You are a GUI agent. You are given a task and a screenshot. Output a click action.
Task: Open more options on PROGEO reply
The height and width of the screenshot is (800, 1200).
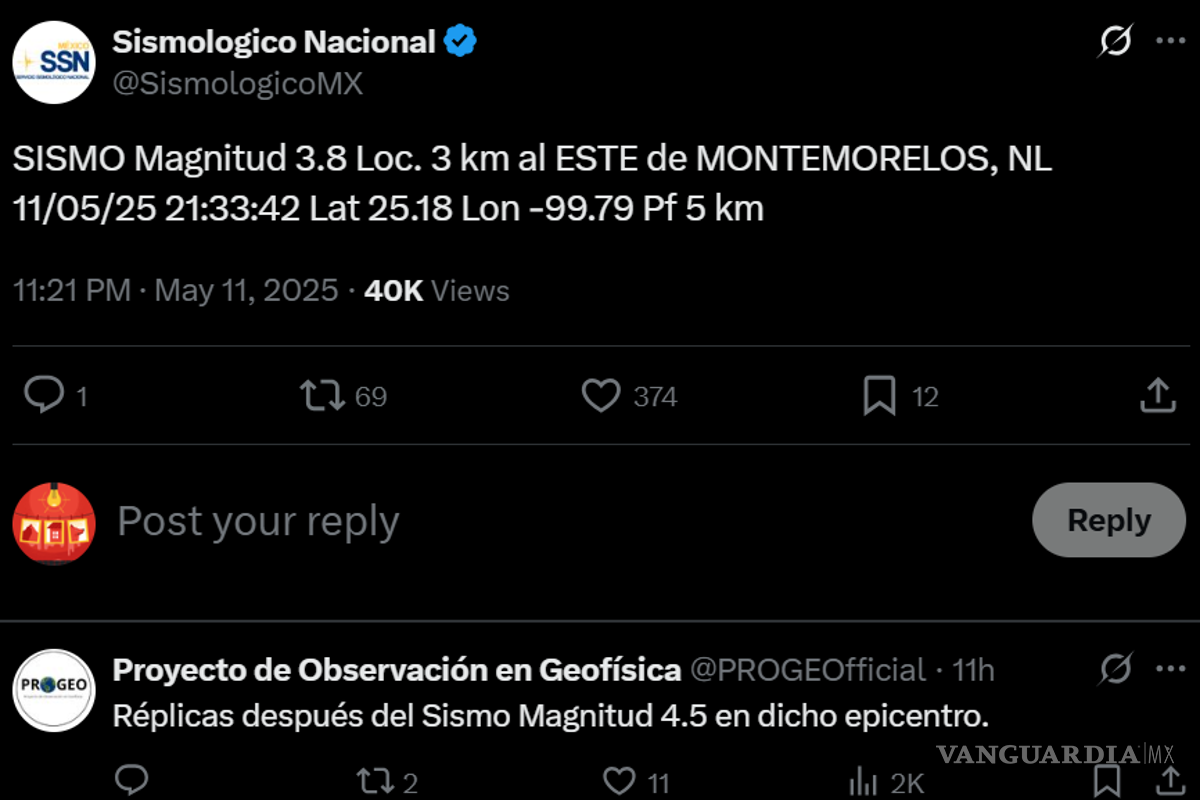coord(1170,668)
